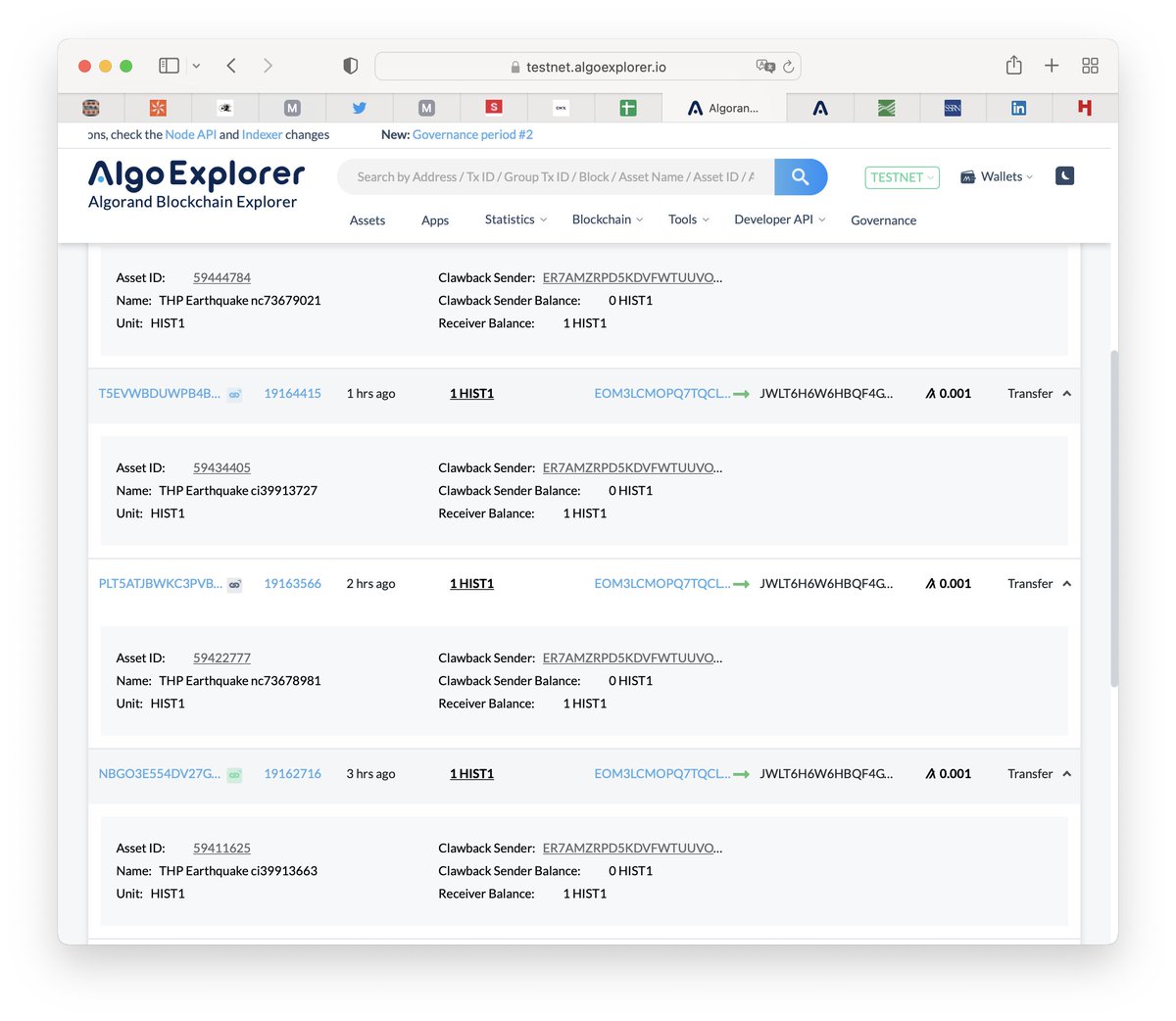The image size is (1176, 1021).
Task: Open sender EOM3LCMOPQ7TQCL... in block 19163566 row
Action: (661, 583)
